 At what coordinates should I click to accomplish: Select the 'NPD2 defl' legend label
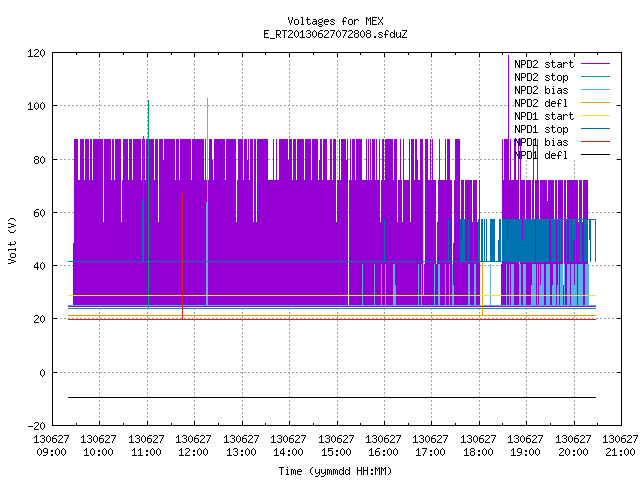point(541,103)
